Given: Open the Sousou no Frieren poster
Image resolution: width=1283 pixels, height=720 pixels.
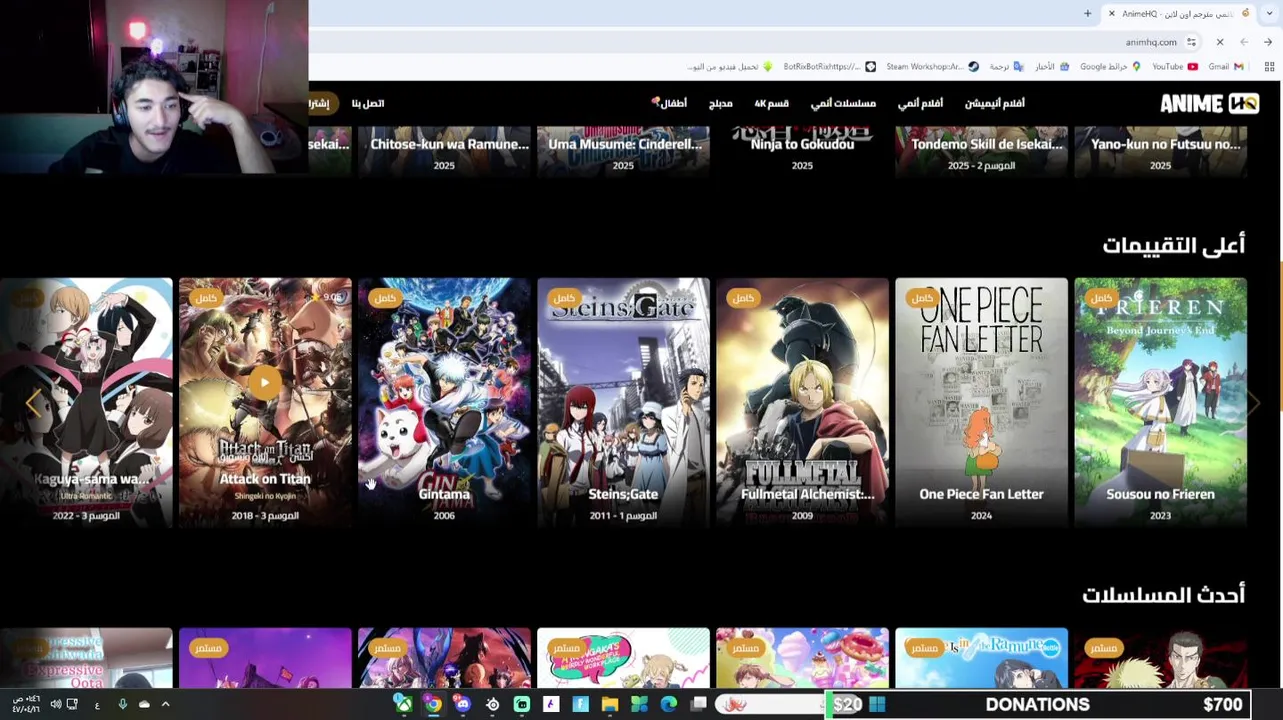Looking at the screenshot, I should tap(1160, 402).
